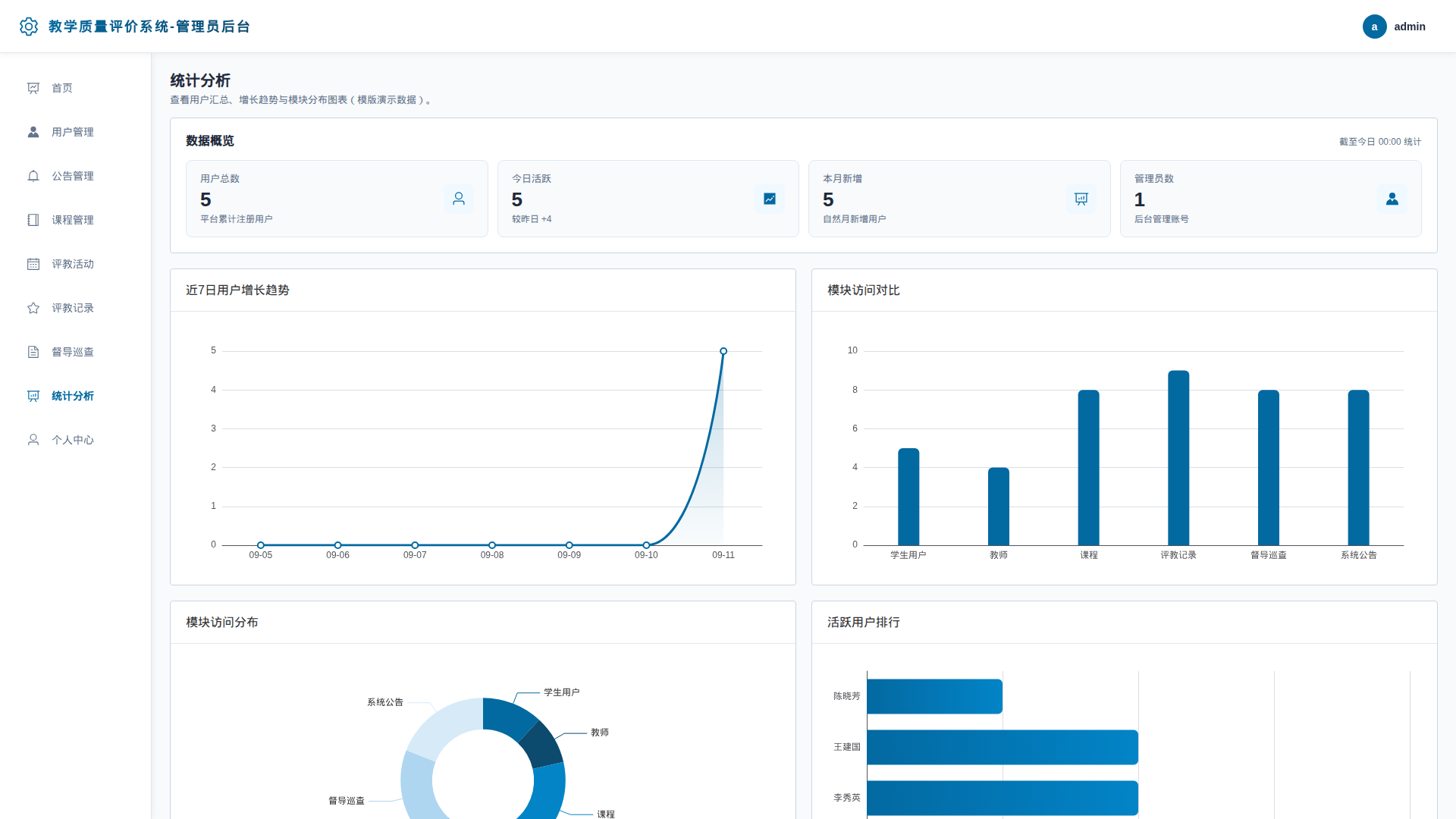Image resolution: width=1456 pixels, height=819 pixels.
Task: Click the admin avatar circle
Action: (1374, 27)
